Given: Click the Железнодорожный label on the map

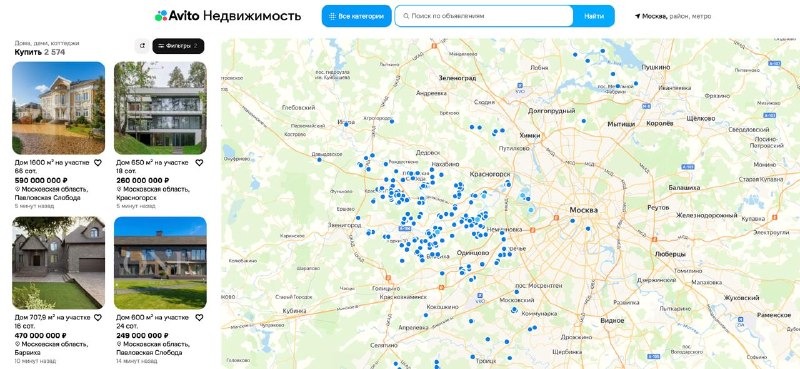Looking at the screenshot, I should click(x=707, y=215).
